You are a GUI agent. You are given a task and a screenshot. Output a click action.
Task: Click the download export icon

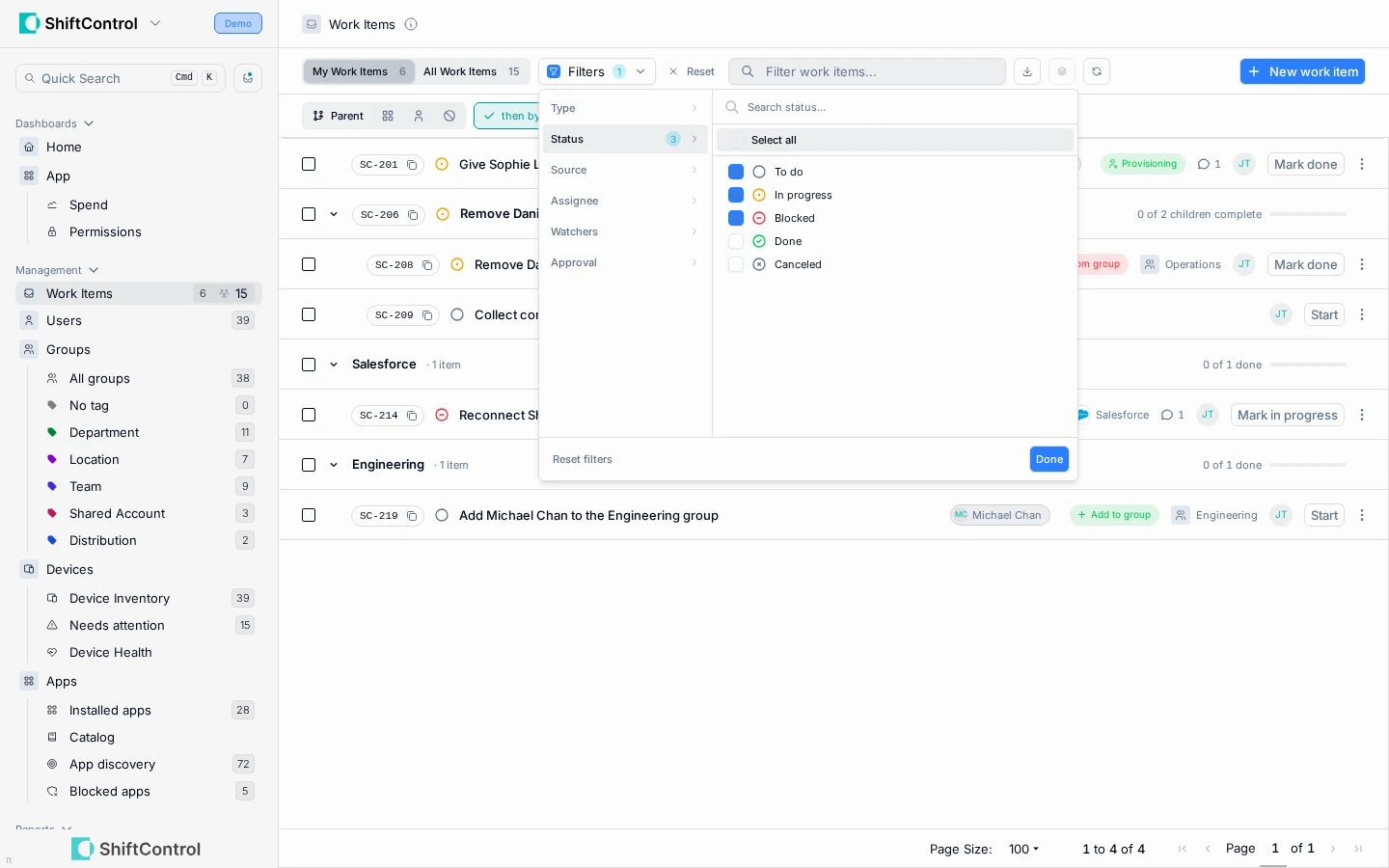pyautogui.click(x=1027, y=71)
